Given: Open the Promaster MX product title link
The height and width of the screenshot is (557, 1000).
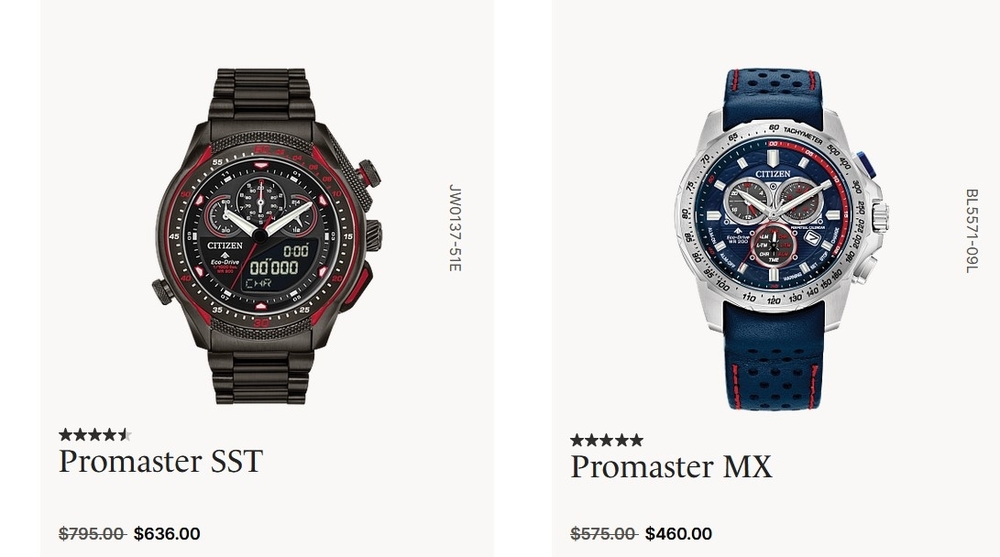Looking at the screenshot, I should click(671, 466).
